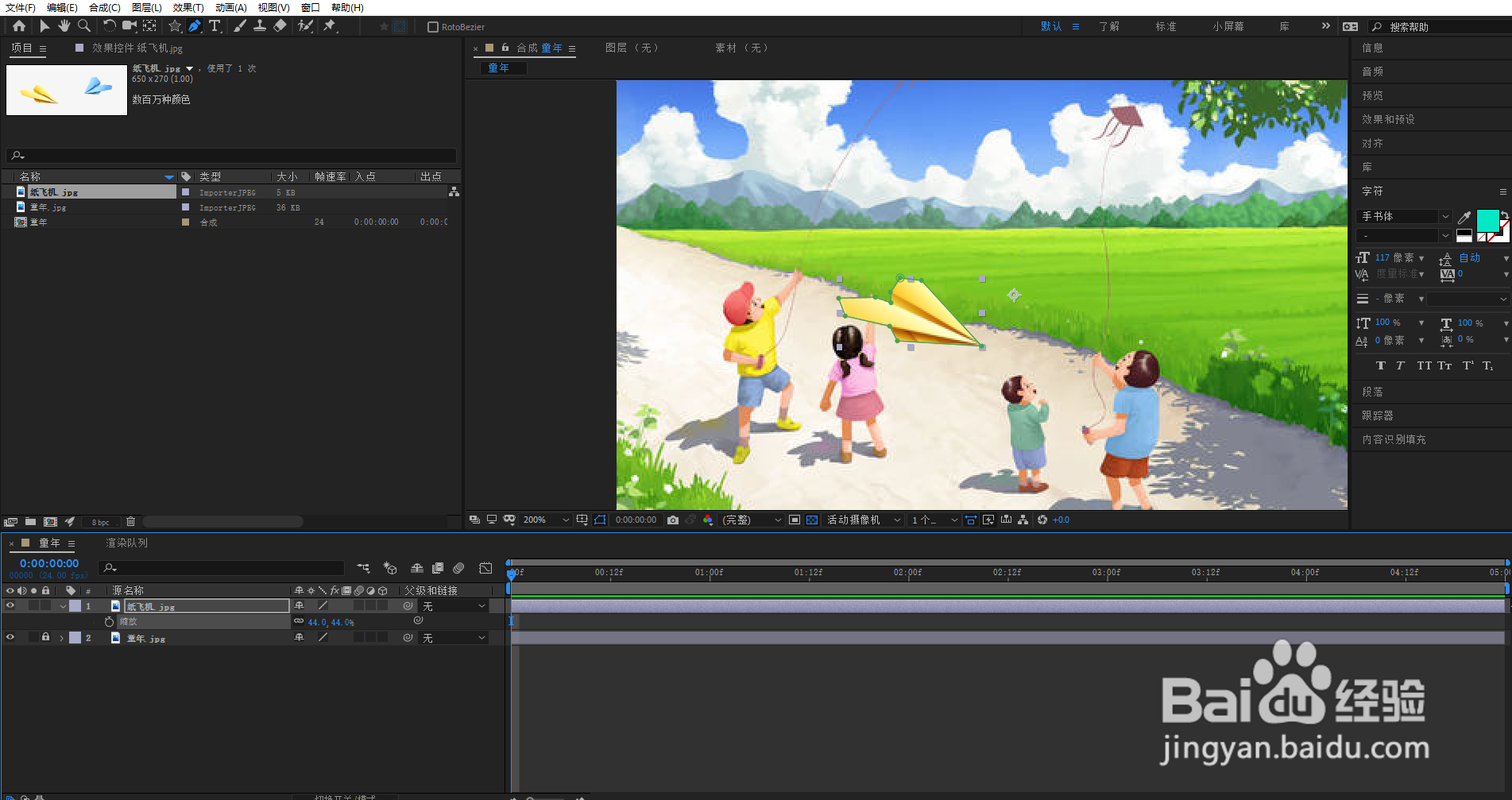Open the 效果(T) menu

click(x=188, y=7)
